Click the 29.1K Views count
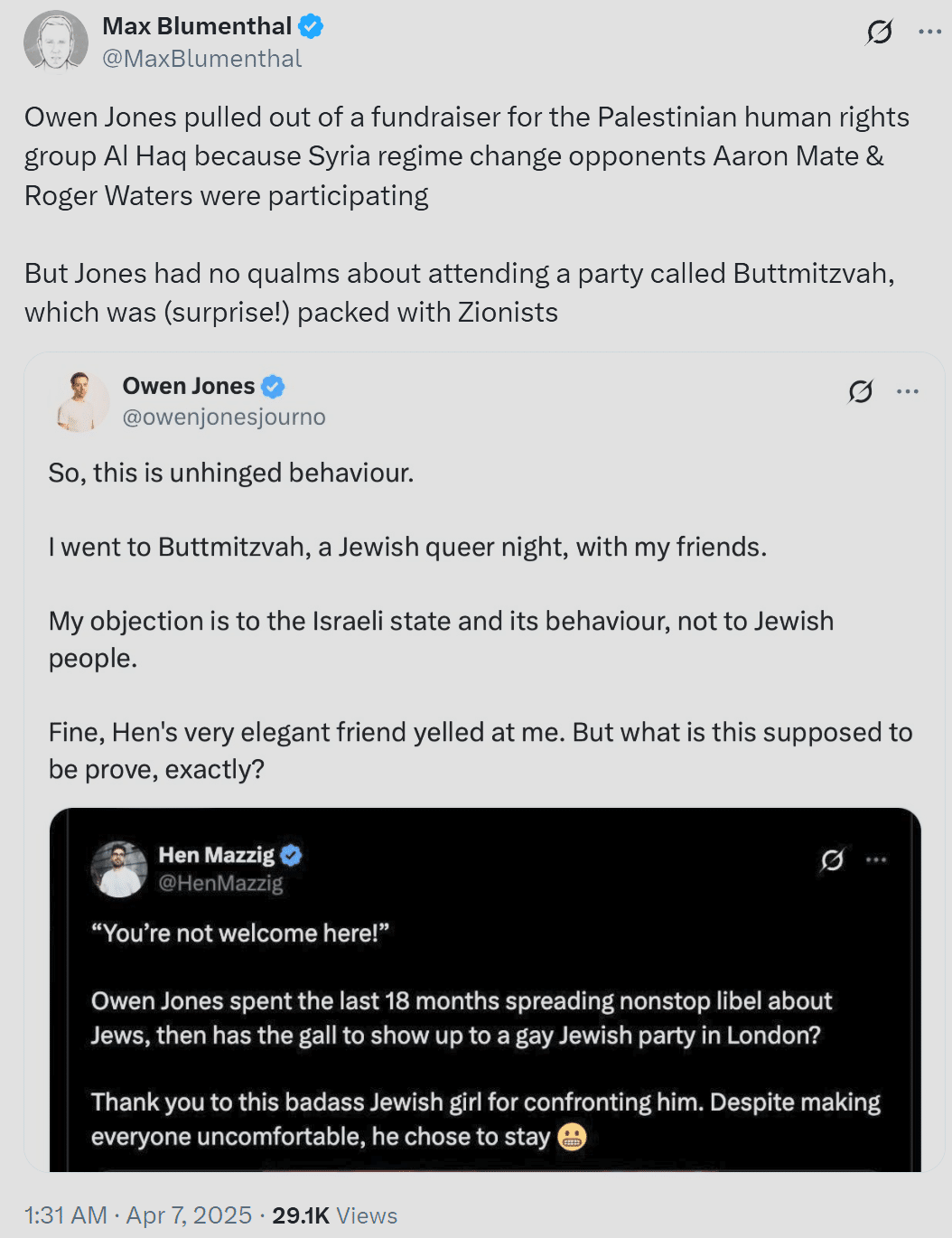 coord(335,1215)
